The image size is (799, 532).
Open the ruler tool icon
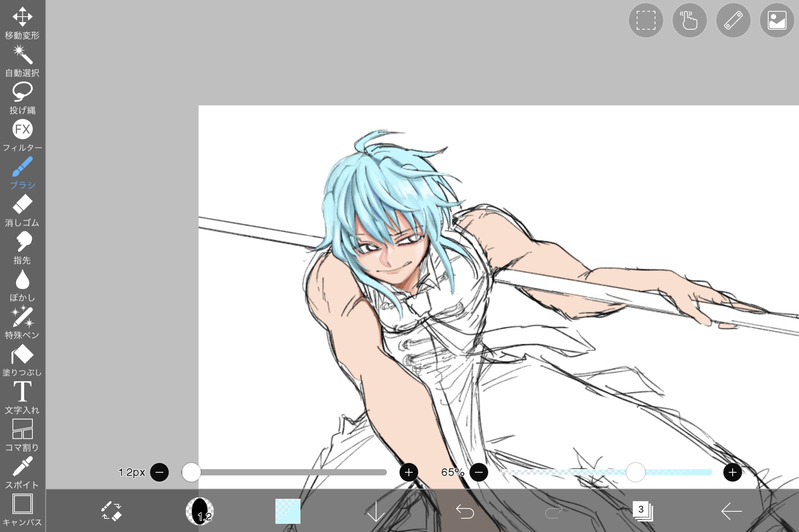pos(733,20)
